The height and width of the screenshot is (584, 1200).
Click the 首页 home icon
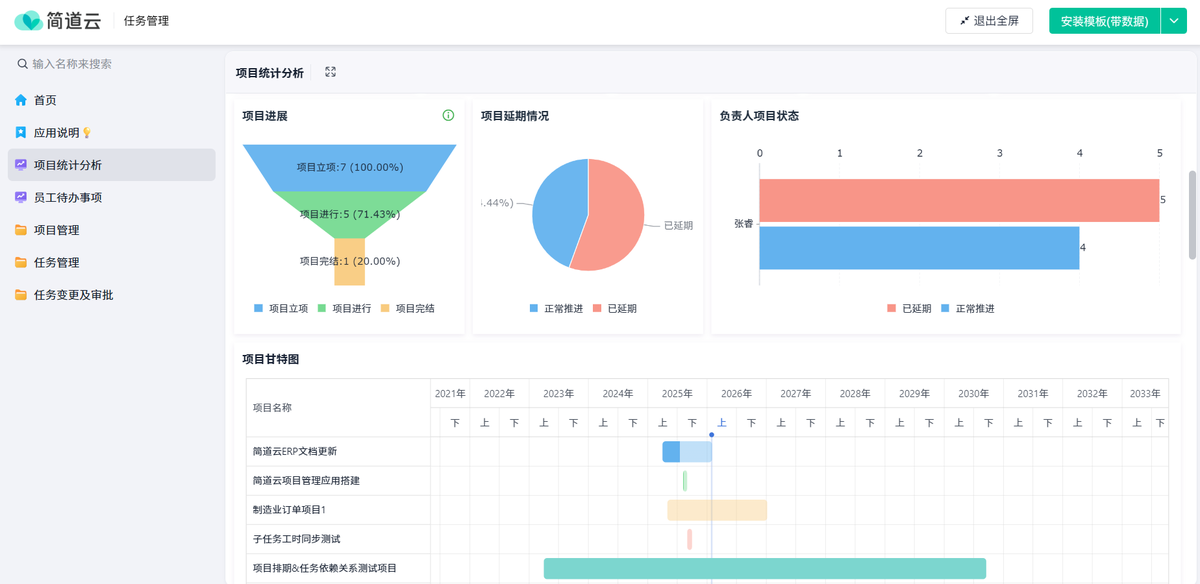(x=21, y=100)
